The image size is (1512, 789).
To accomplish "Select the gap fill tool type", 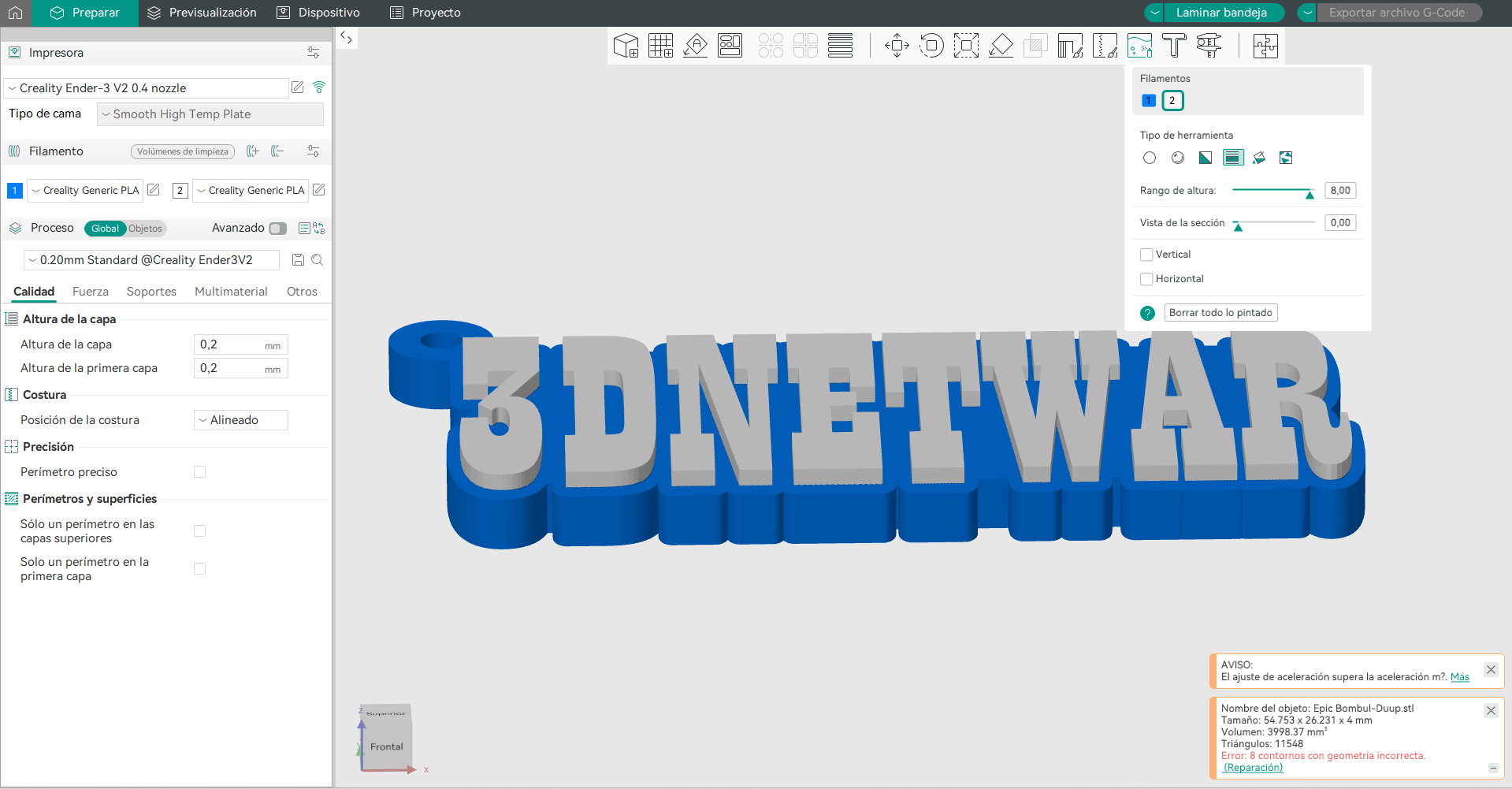I will (1286, 158).
